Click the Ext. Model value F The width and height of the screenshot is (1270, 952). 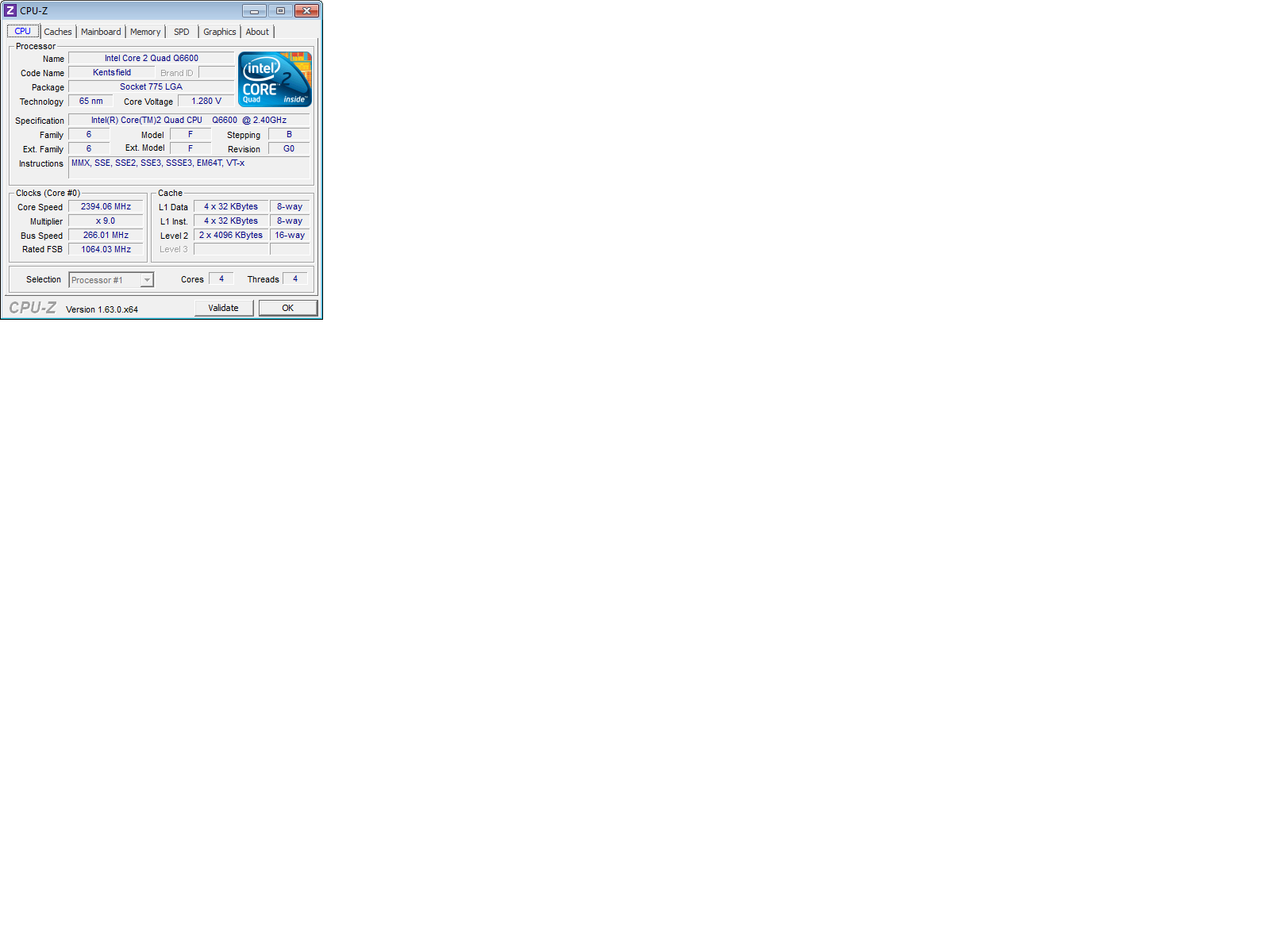pyautogui.click(x=190, y=148)
